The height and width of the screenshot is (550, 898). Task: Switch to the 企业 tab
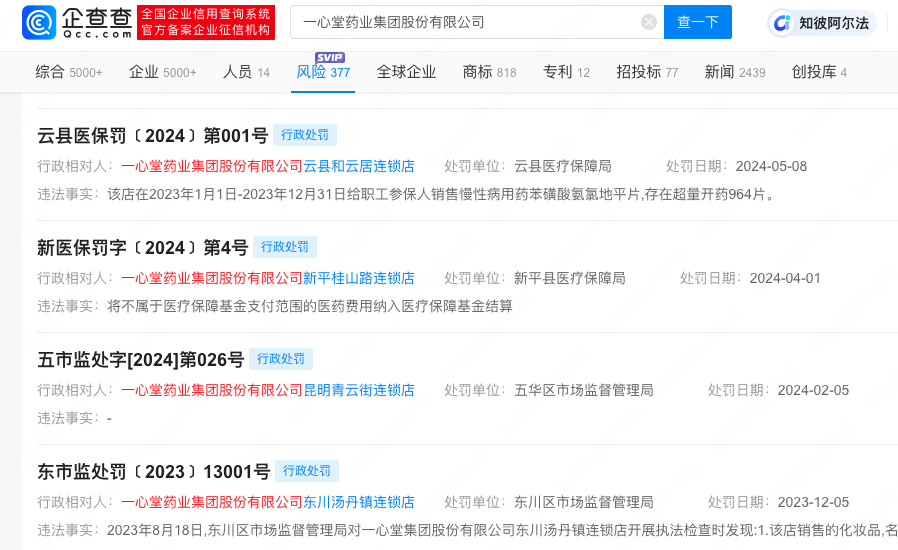pyautogui.click(x=163, y=72)
